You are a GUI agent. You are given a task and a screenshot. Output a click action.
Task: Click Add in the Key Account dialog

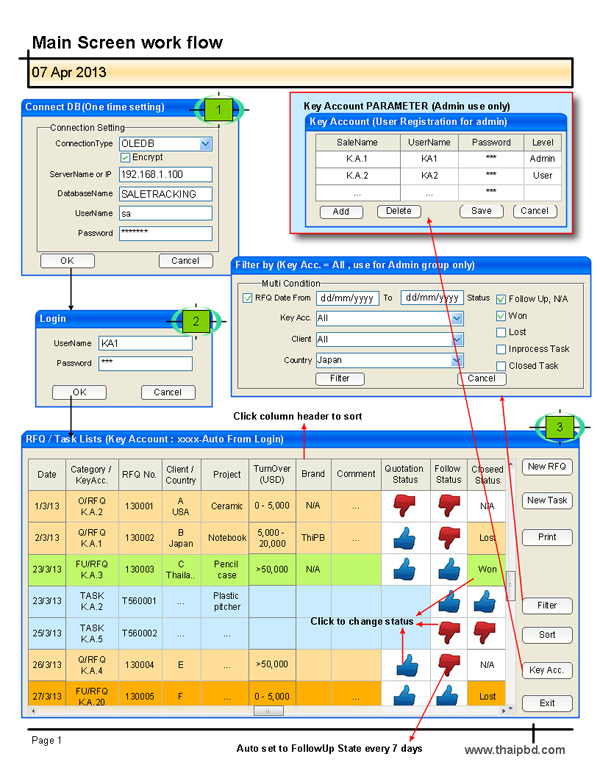coord(341,212)
